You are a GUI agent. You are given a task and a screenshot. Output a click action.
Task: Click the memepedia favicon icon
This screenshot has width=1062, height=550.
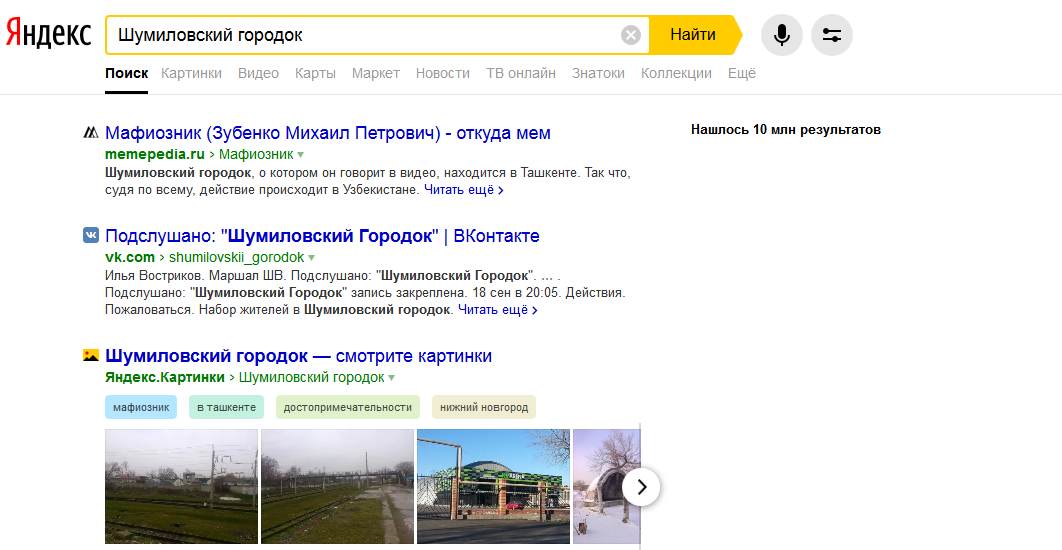[91, 132]
